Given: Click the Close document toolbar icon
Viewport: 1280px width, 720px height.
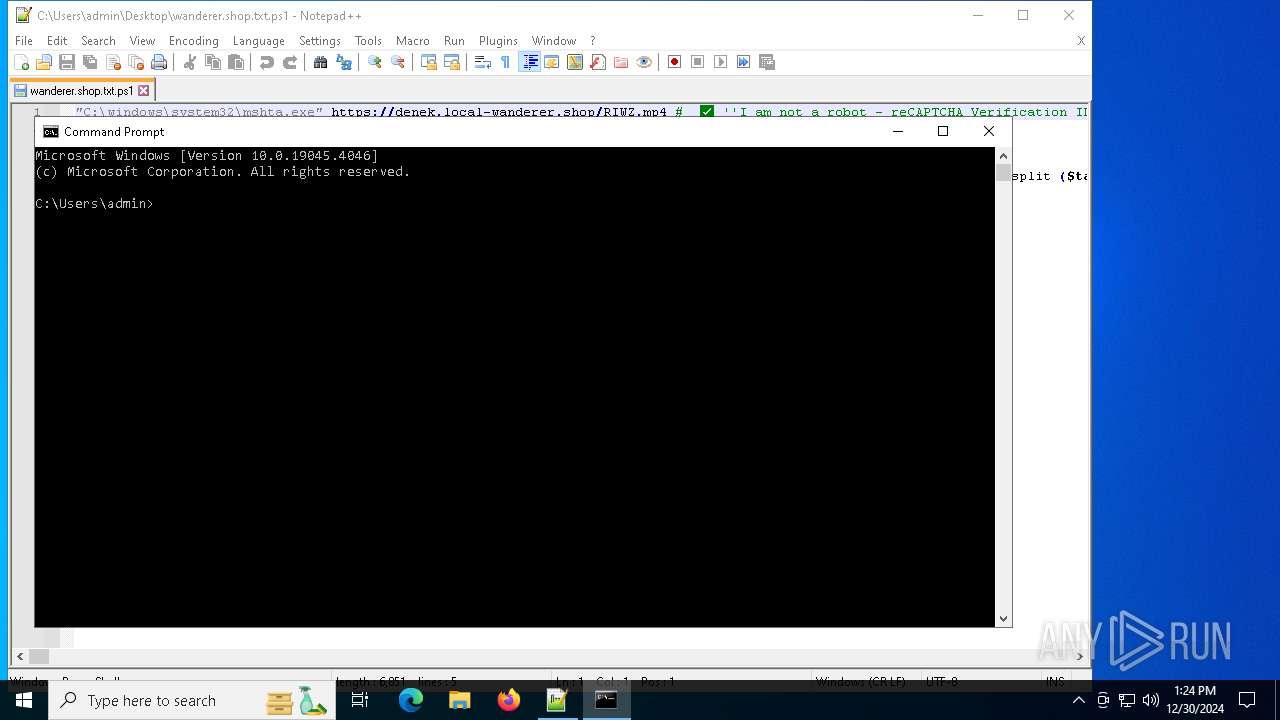Looking at the screenshot, I should (113, 62).
